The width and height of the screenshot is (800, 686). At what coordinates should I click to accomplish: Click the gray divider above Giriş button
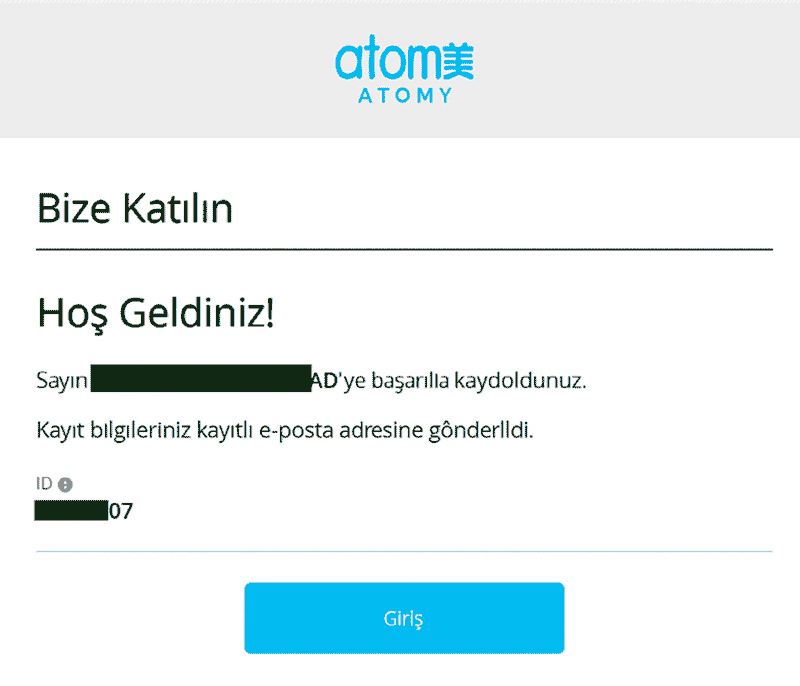tap(404, 551)
